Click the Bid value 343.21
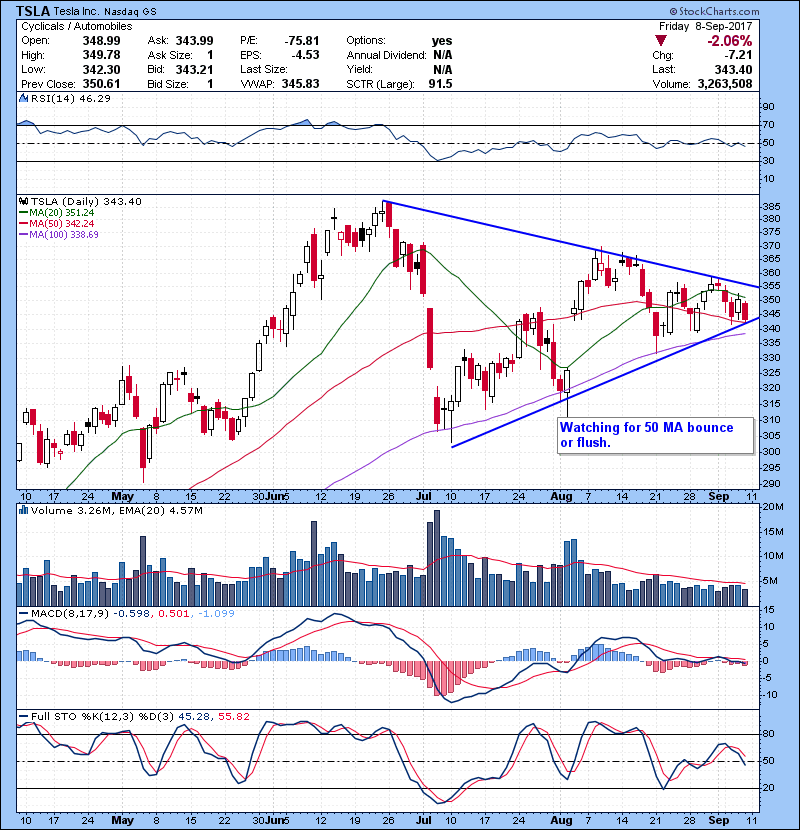 (x=194, y=69)
